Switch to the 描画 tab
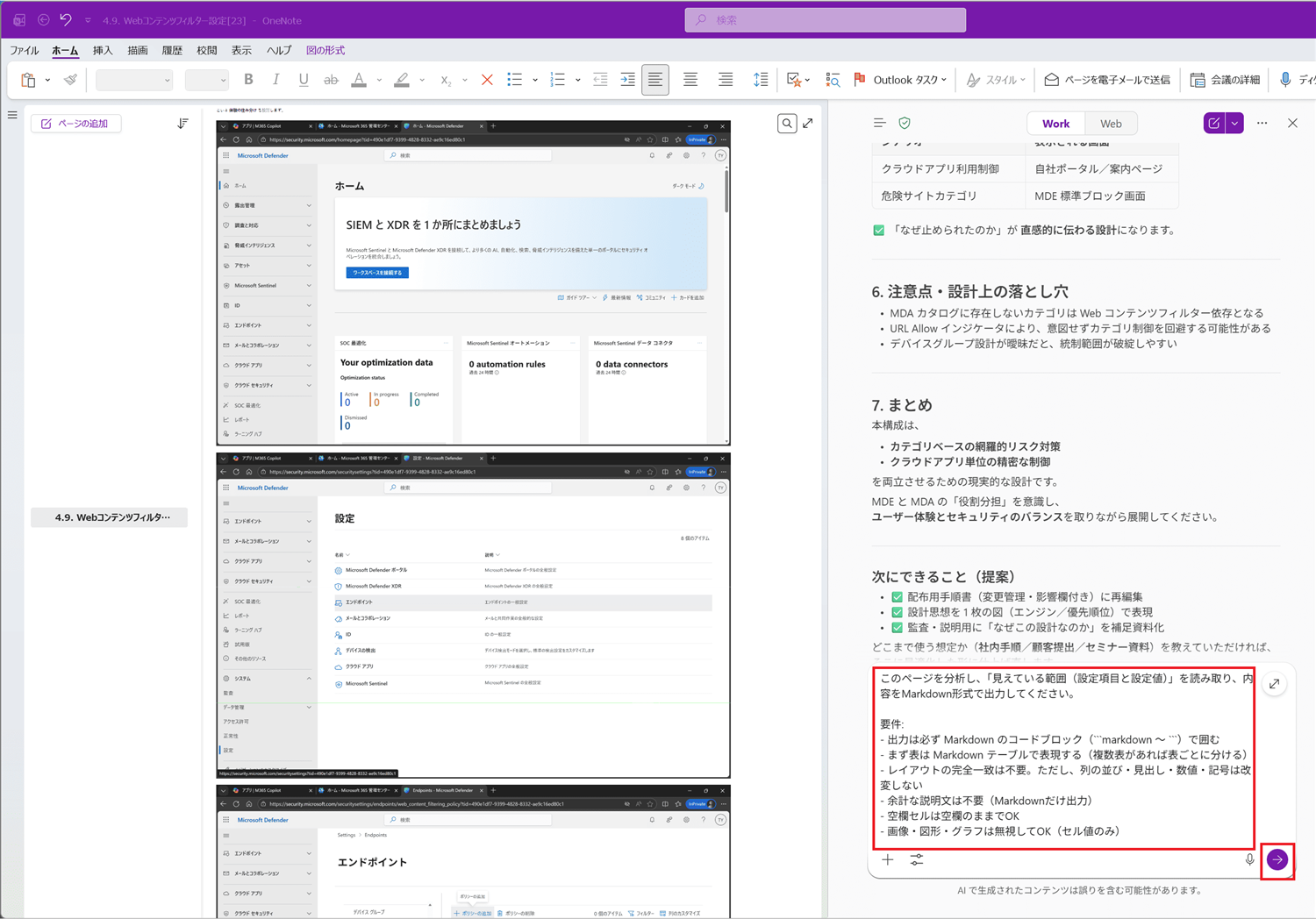This screenshot has height=919, width=1316. tap(138, 51)
